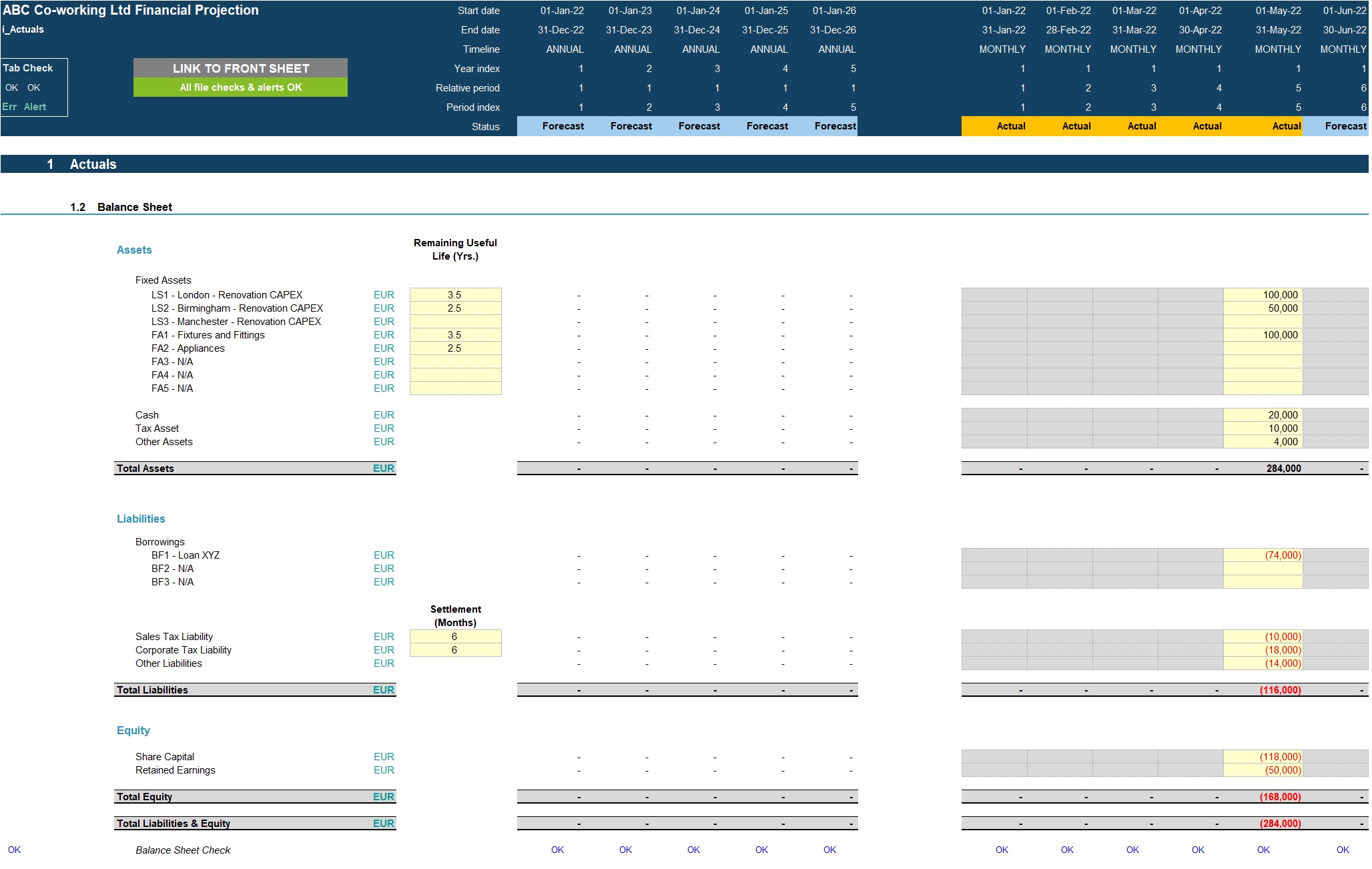Select Other Assets May-22 value 4,000
The width and height of the screenshot is (1372, 869).
pyautogui.click(x=1263, y=442)
